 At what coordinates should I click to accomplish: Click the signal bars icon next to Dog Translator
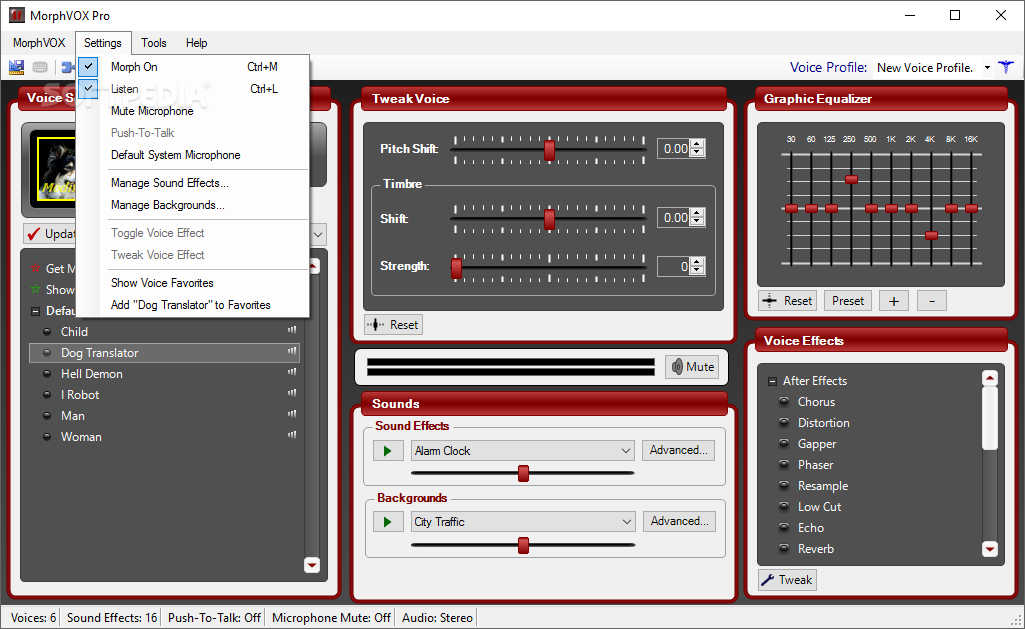pos(292,351)
